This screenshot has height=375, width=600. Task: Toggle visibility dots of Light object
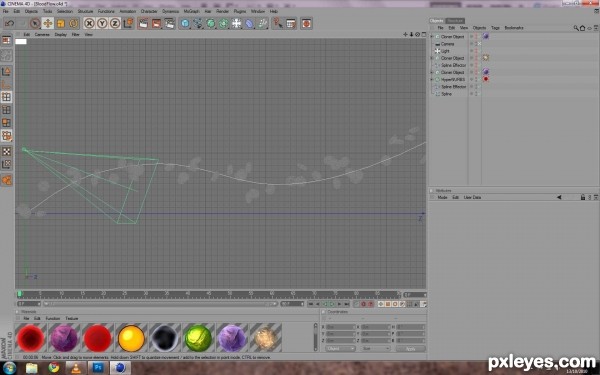tap(476, 51)
